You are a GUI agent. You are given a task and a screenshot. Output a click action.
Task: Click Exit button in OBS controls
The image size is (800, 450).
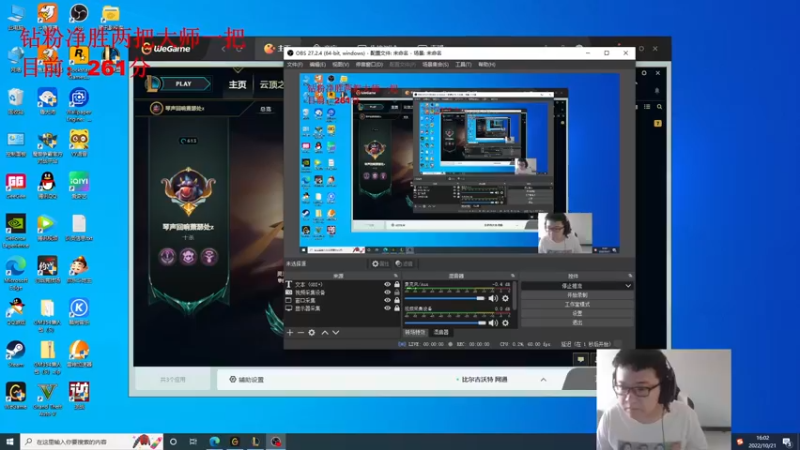coord(577,322)
